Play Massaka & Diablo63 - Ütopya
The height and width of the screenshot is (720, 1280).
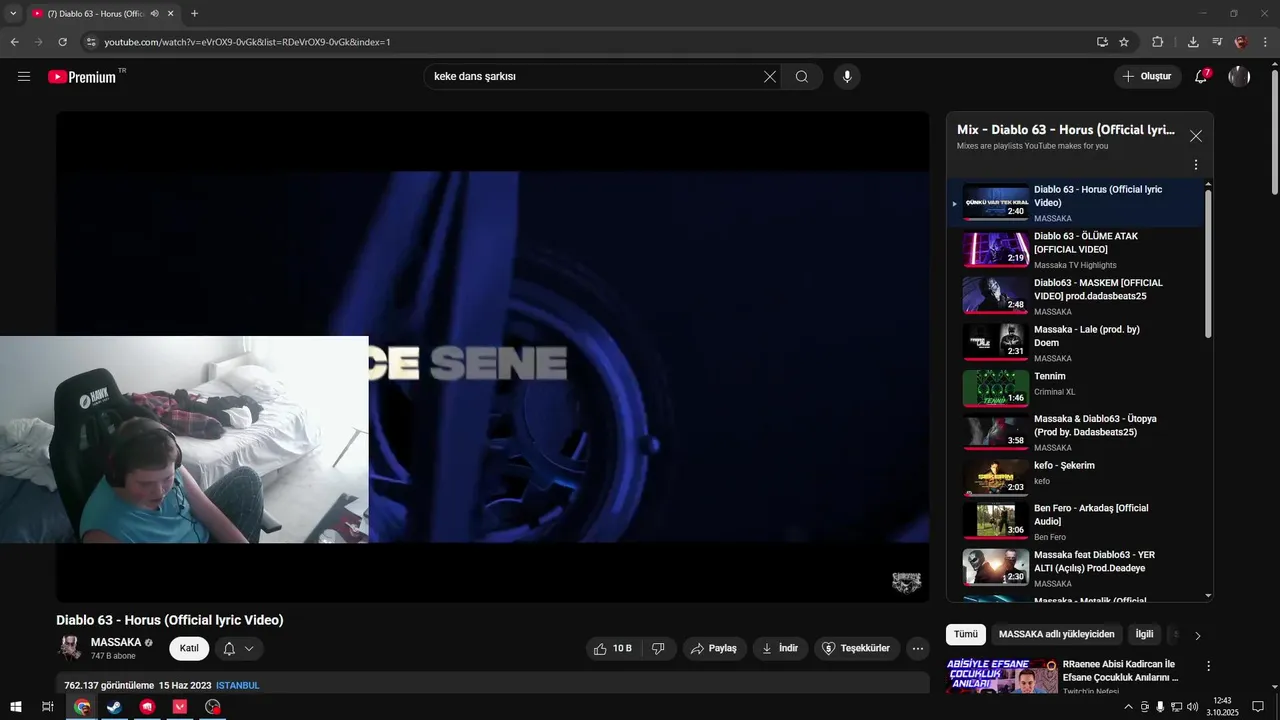(1076, 432)
